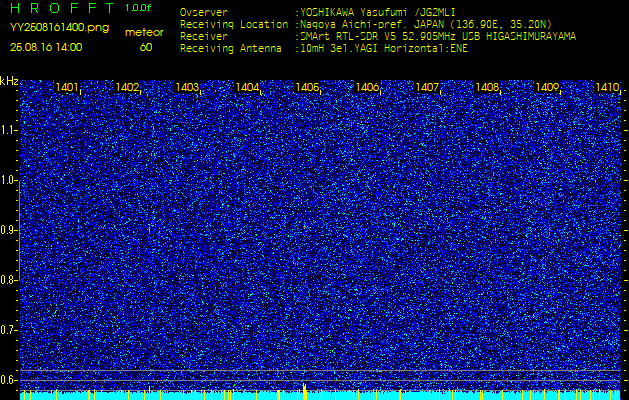Click the red meteor echo near 1405
Image resolution: width=629 pixels, height=400 pixels.
pos(304,227)
